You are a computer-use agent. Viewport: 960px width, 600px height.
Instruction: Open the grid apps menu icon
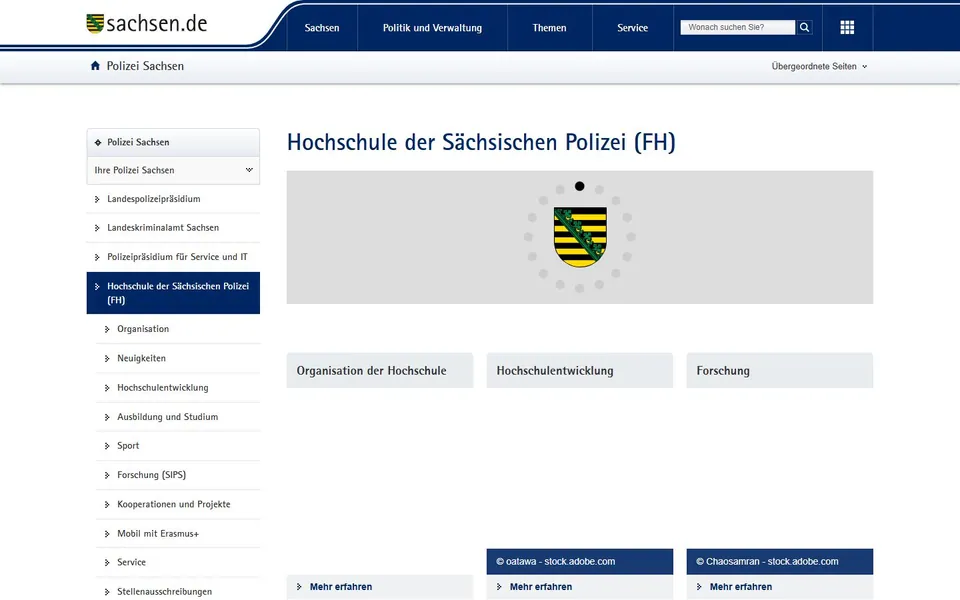[x=847, y=28]
